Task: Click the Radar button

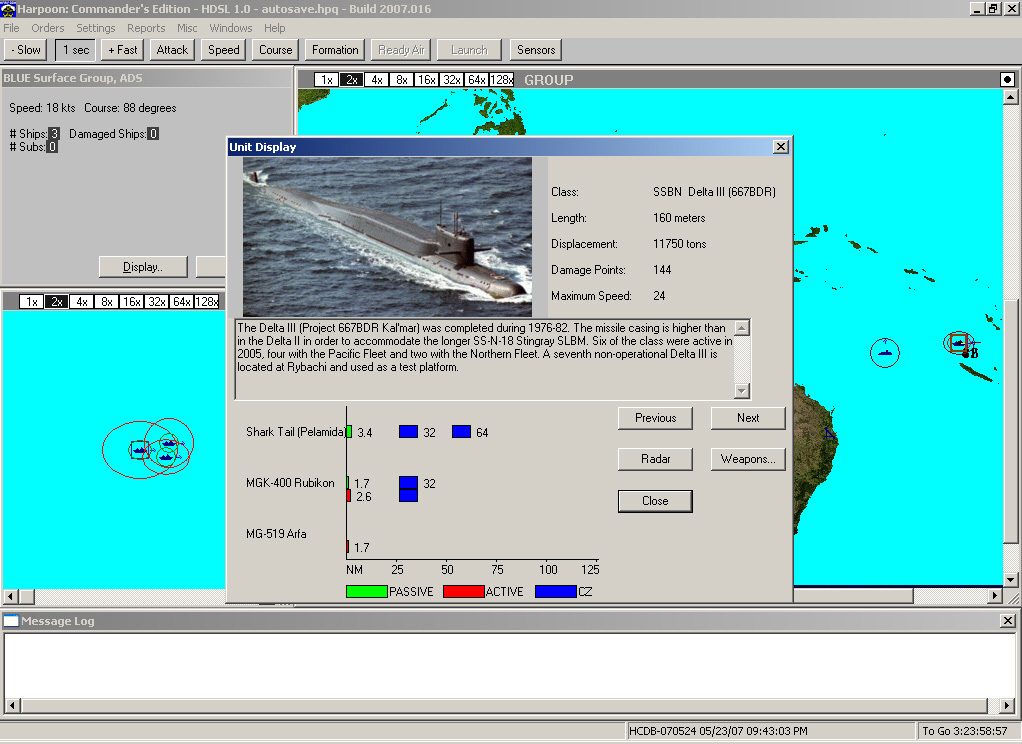Action: click(655, 460)
